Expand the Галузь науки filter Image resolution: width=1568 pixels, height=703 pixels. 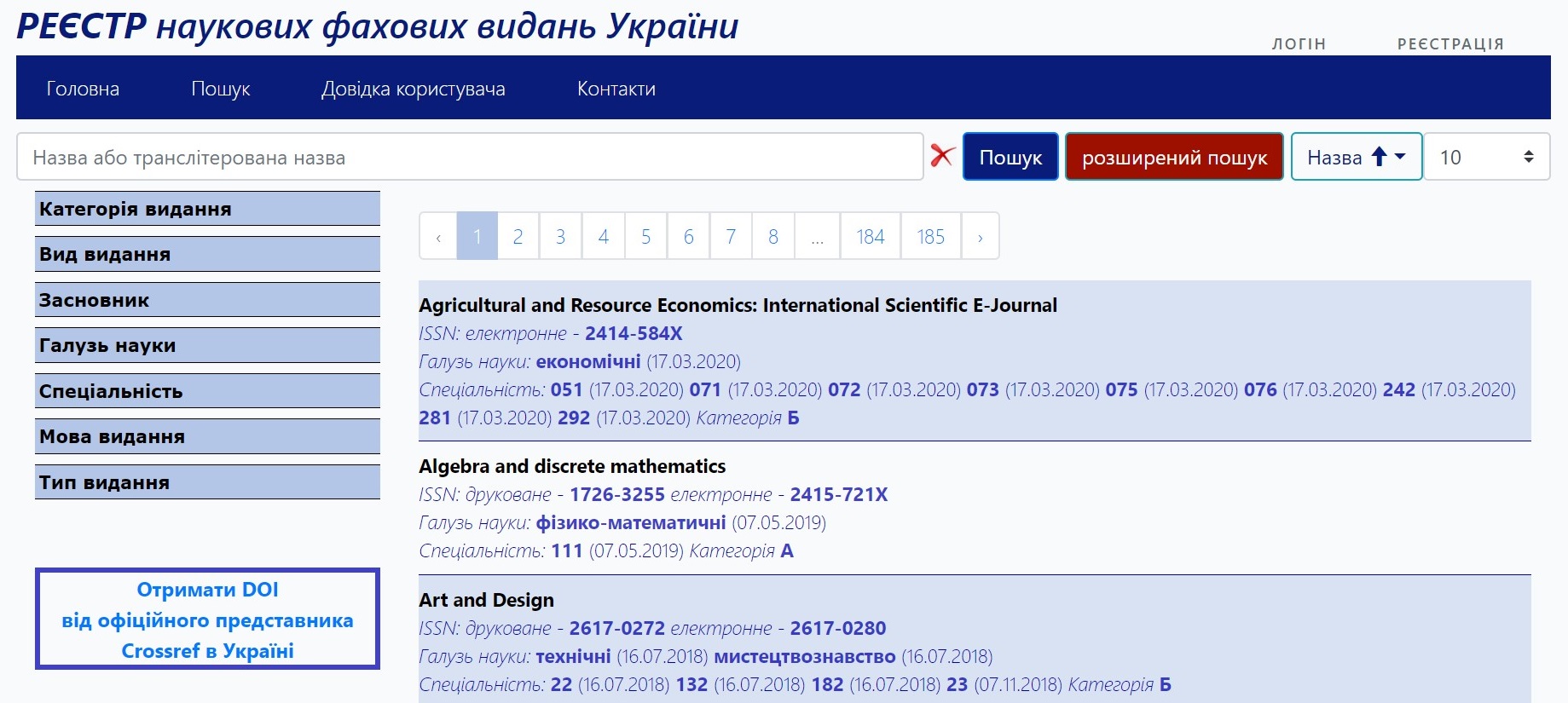[207, 345]
